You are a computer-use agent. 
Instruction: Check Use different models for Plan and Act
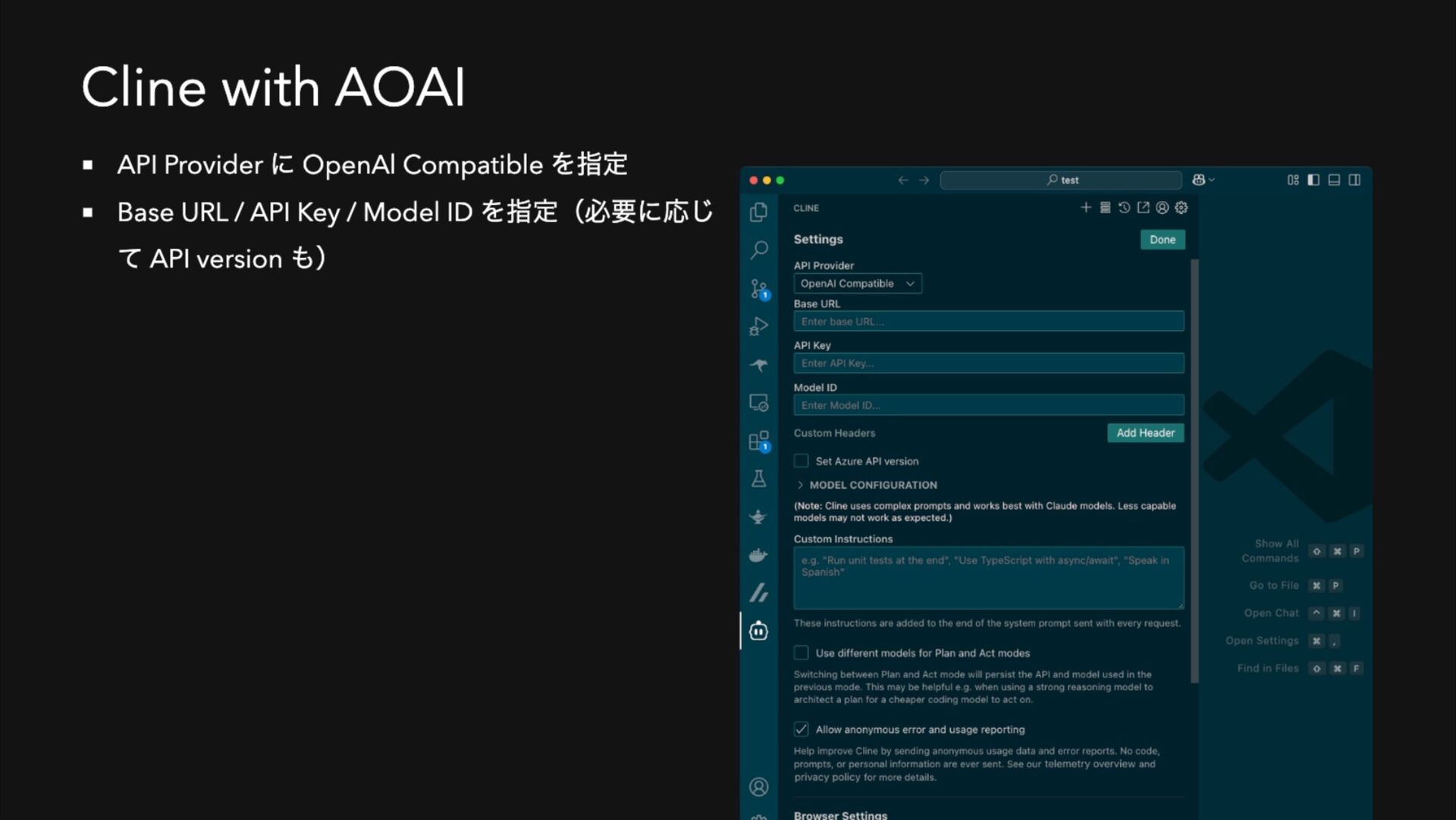click(801, 653)
